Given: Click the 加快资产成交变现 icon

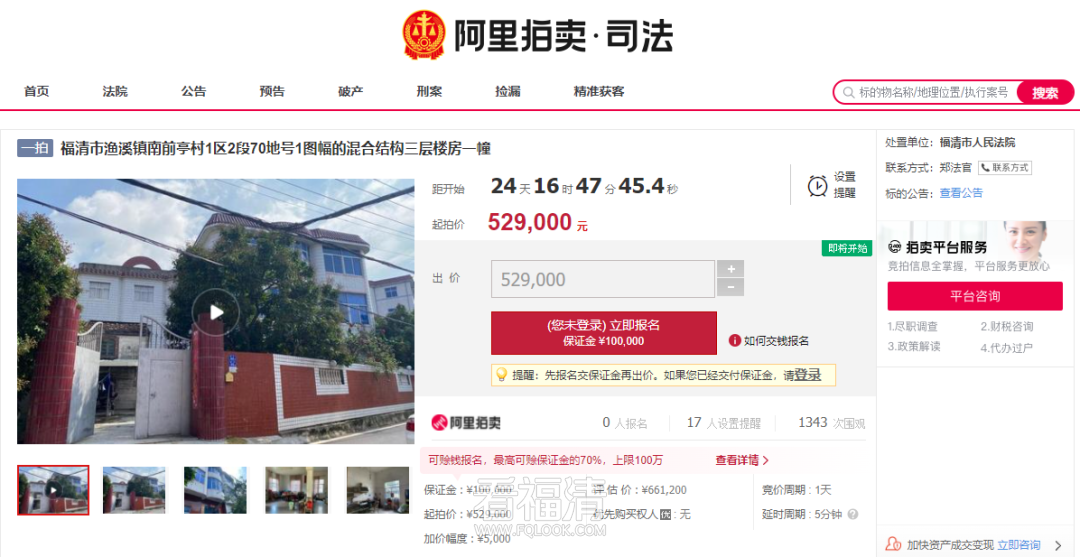Looking at the screenshot, I should click(x=893, y=545).
